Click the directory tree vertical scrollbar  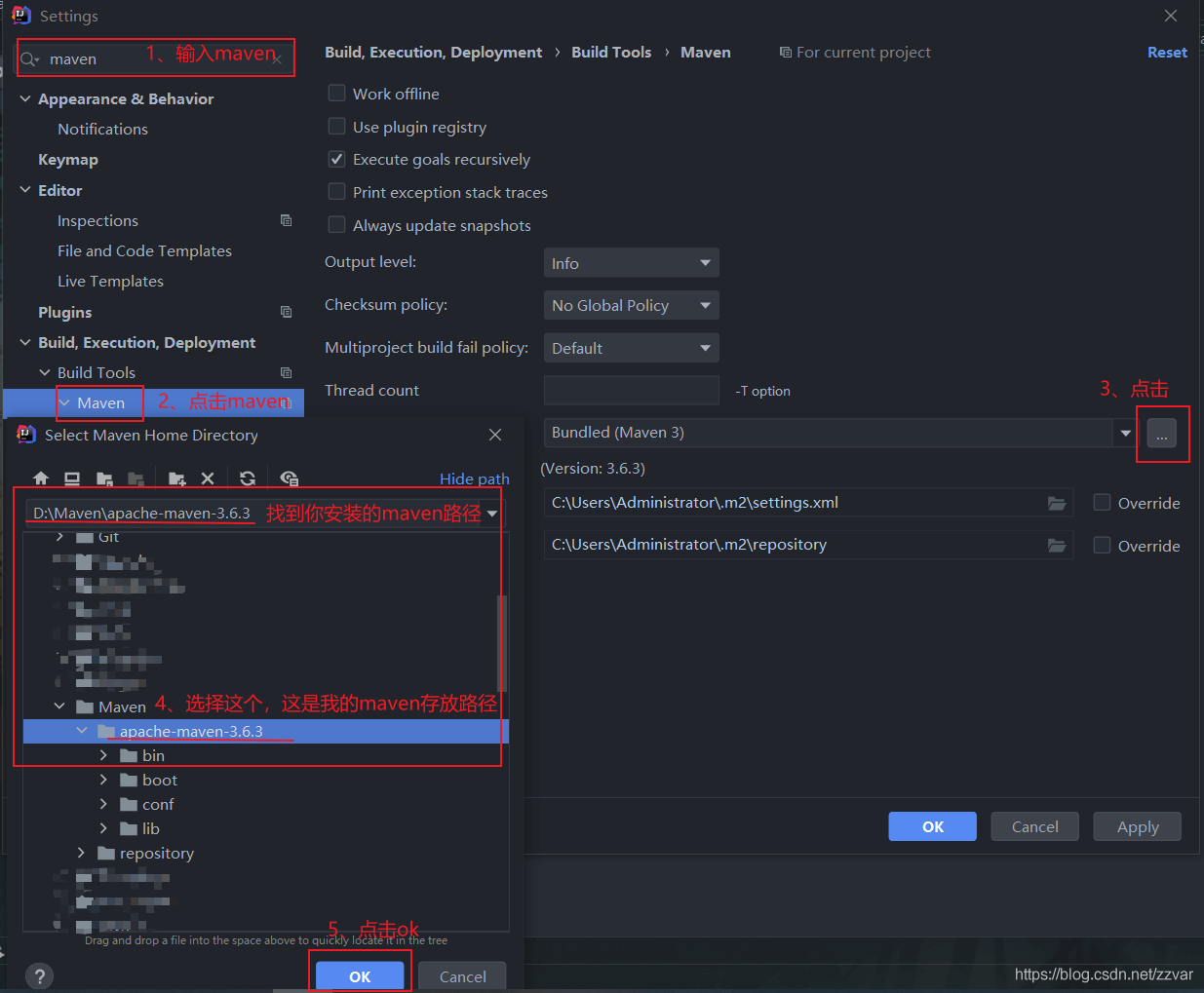(502, 643)
